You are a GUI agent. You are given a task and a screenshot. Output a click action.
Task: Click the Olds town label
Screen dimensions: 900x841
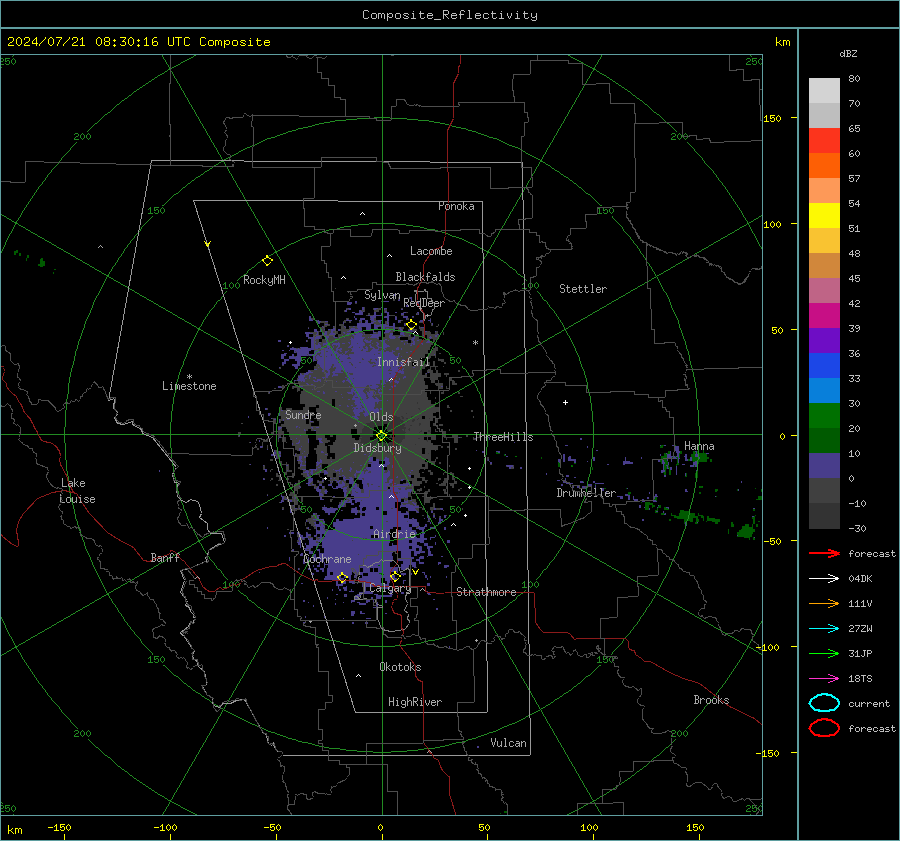point(381,417)
